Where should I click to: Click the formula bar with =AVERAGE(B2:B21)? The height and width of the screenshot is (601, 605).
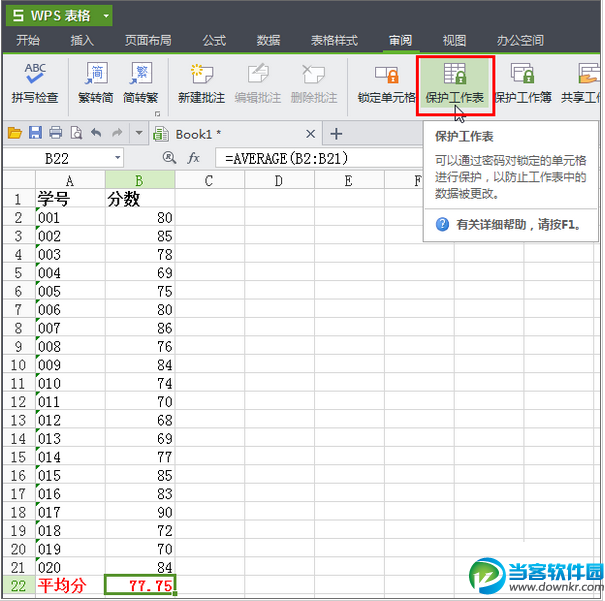318,158
